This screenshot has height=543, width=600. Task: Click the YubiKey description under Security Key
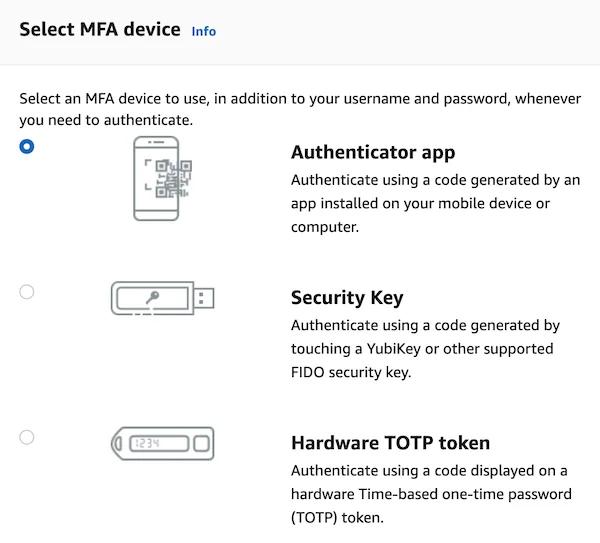coord(425,349)
